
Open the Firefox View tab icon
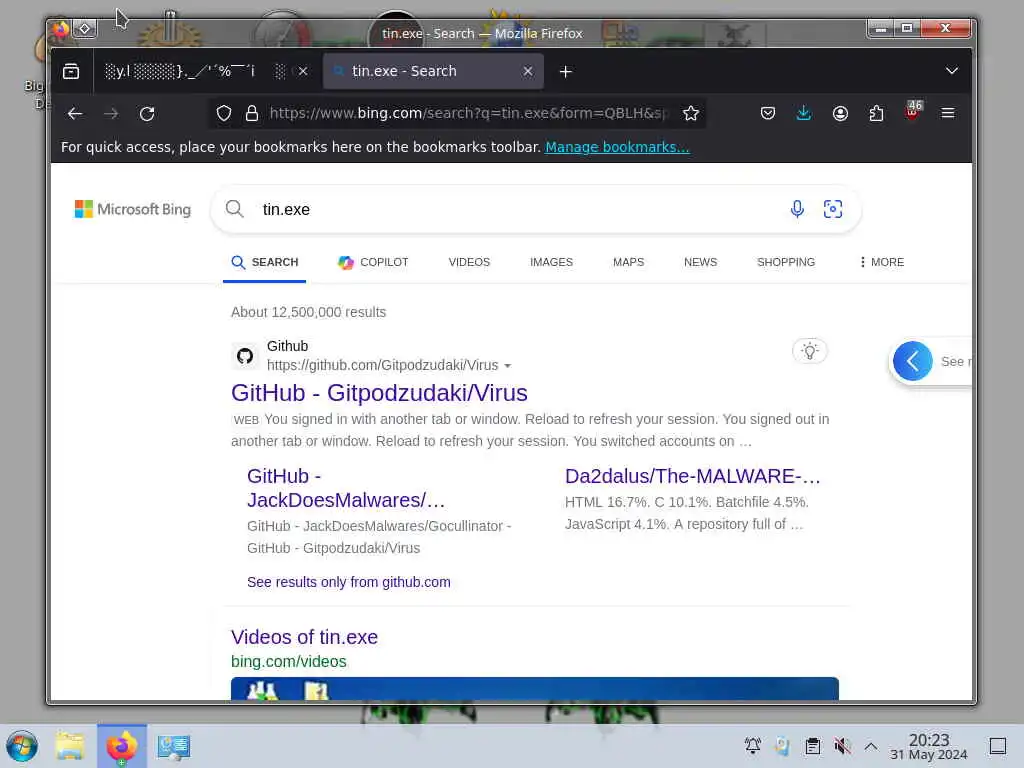[71, 71]
